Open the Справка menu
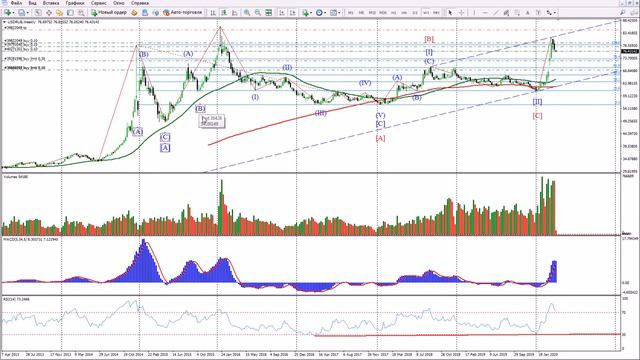Screen dimensions: 640x360 coord(140,3)
